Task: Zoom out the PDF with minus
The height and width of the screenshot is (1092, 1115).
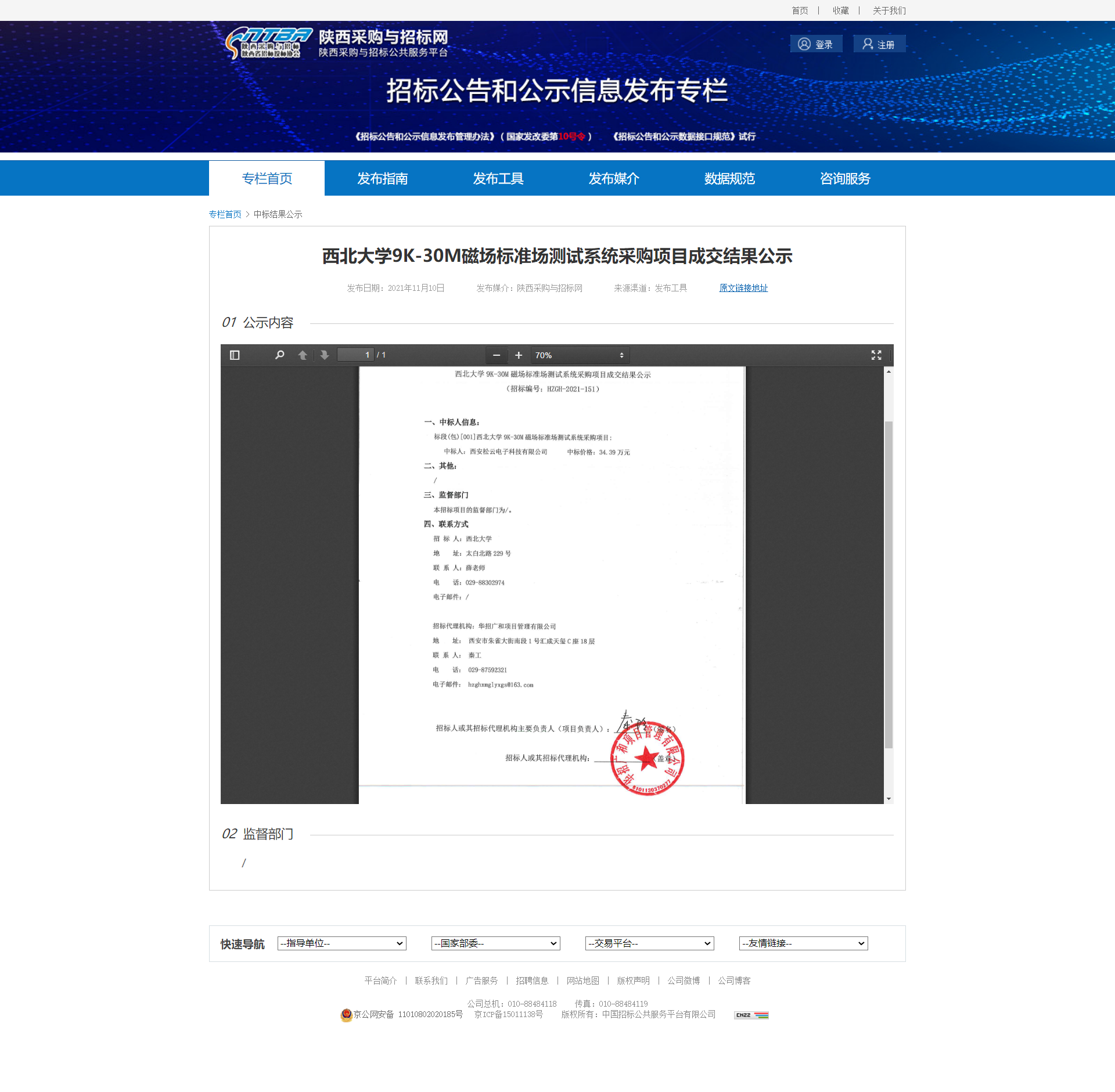Action: pyautogui.click(x=497, y=355)
